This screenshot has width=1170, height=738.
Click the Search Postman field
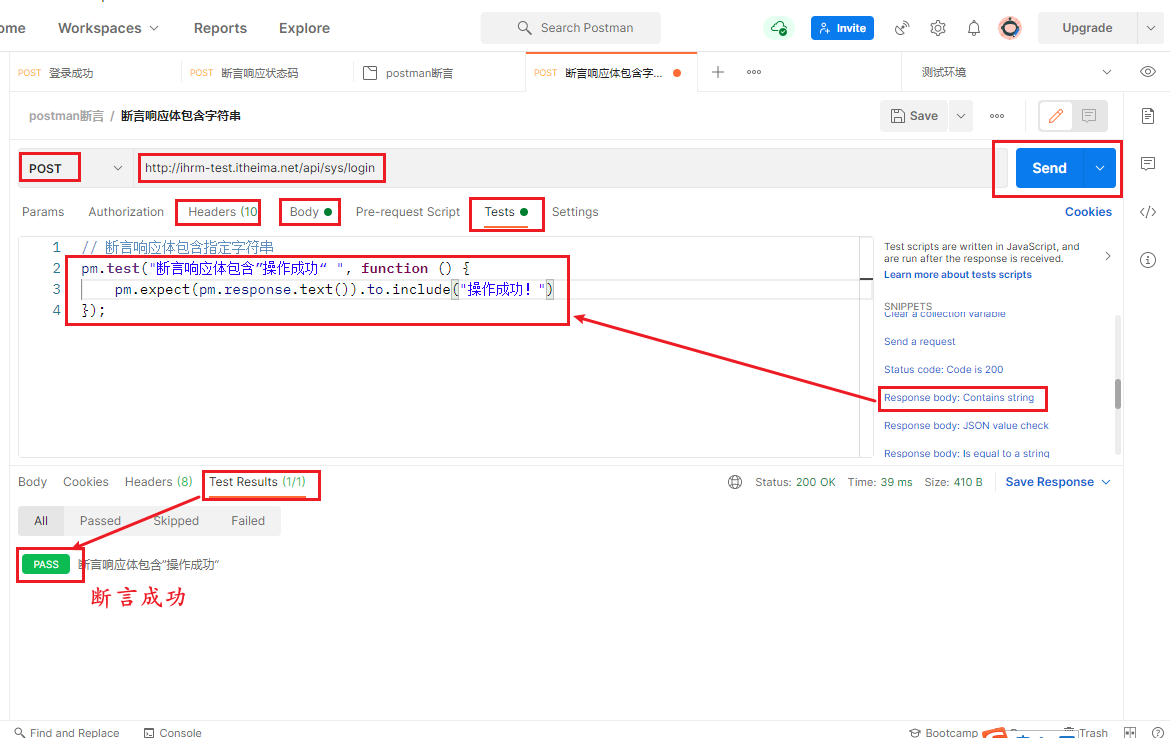click(x=571, y=28)
